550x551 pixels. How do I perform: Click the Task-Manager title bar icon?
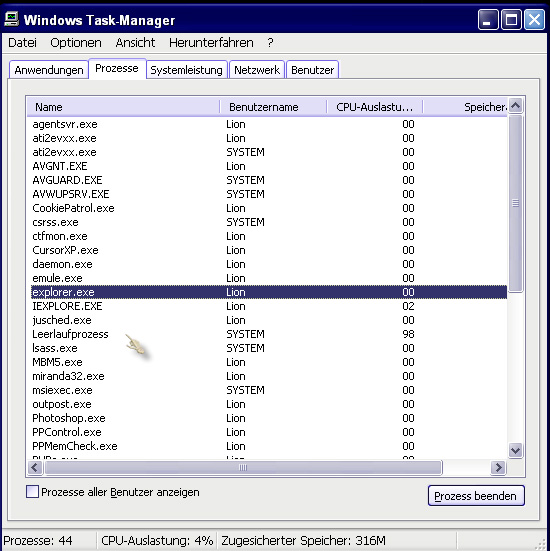click(x=12, y=19)
